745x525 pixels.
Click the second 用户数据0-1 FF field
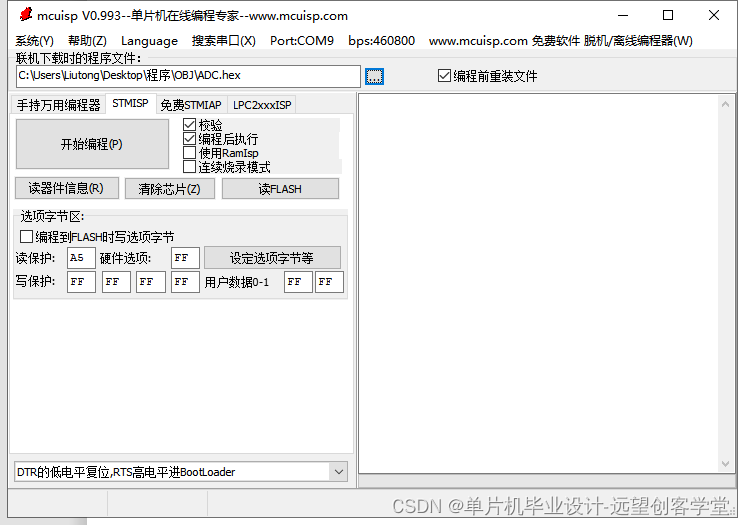pos(329,282)
